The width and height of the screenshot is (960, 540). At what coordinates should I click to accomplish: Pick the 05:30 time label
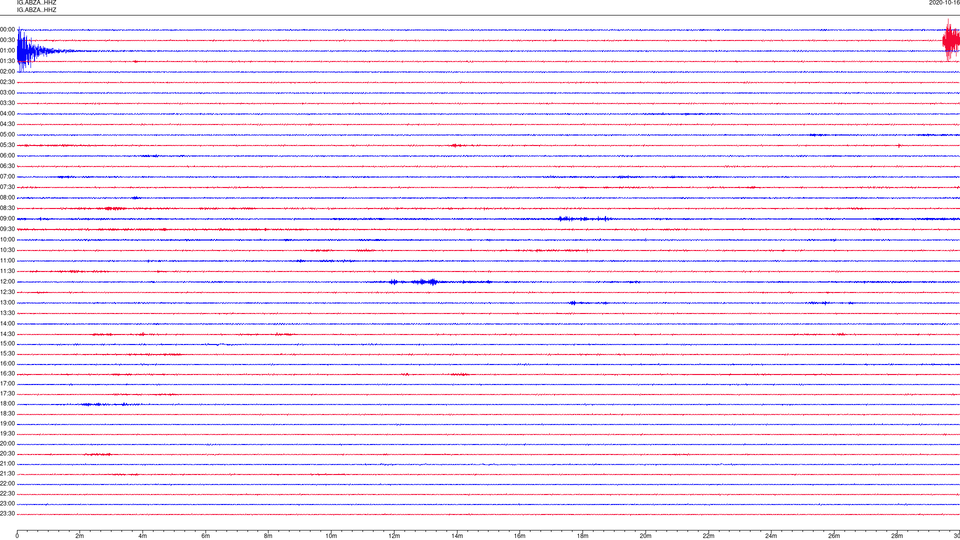pos(7,145)
